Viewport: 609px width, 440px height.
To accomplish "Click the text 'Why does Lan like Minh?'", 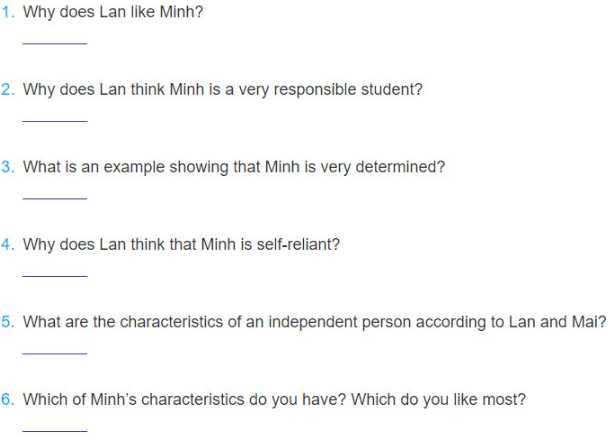I will [x=113, y=12].
